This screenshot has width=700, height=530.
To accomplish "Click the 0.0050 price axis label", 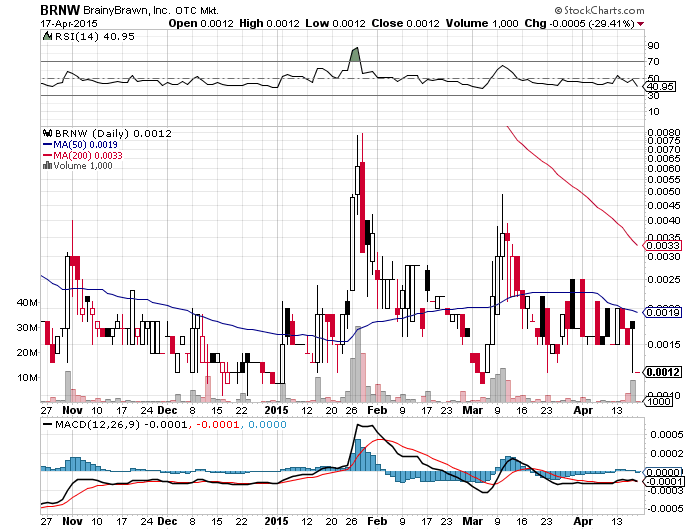I will click(x=663, y=192).
